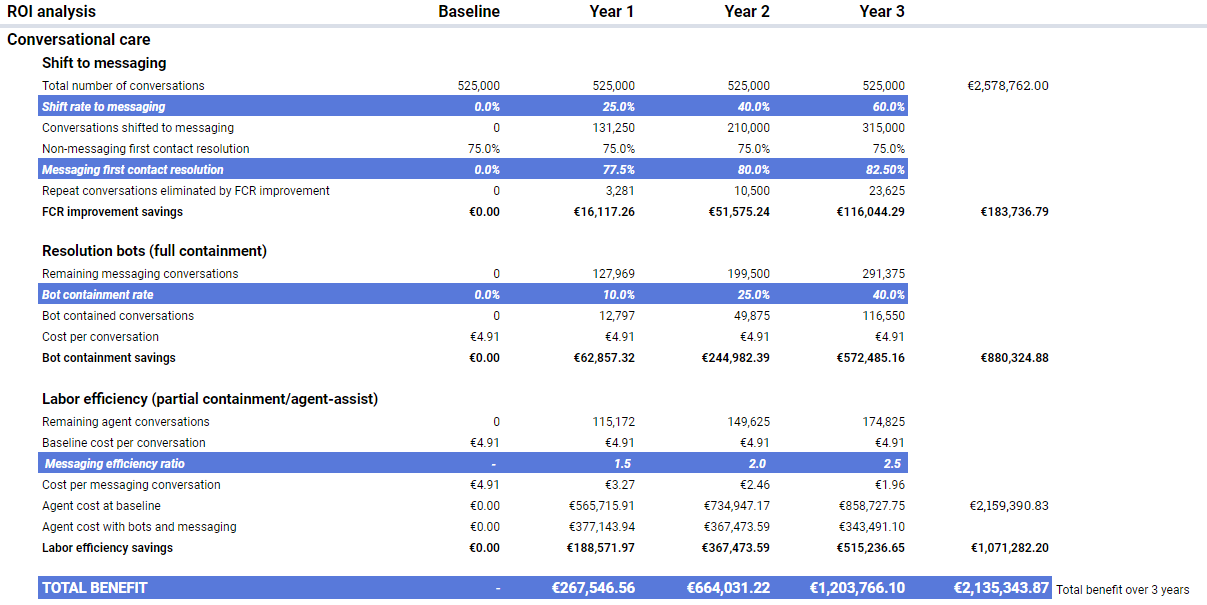
Task: Select the Year 1 column header
Action: (x=612, y=12)
